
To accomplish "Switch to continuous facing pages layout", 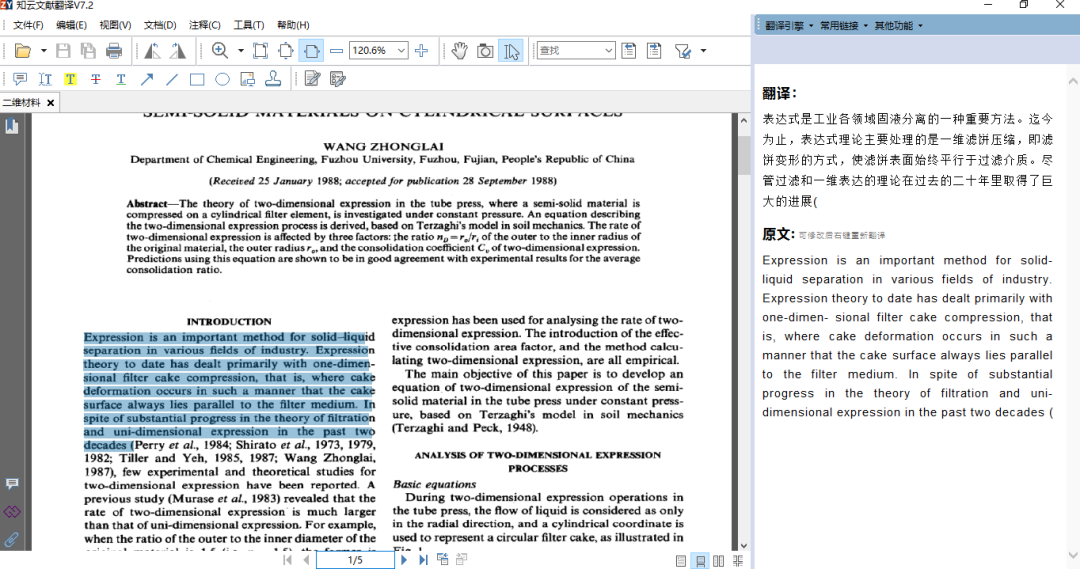I will 738,561.
